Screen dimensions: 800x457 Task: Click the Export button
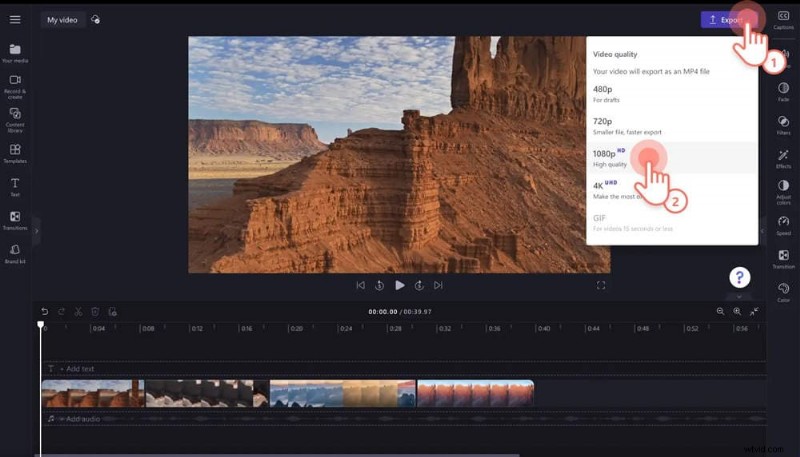[727, 20]
